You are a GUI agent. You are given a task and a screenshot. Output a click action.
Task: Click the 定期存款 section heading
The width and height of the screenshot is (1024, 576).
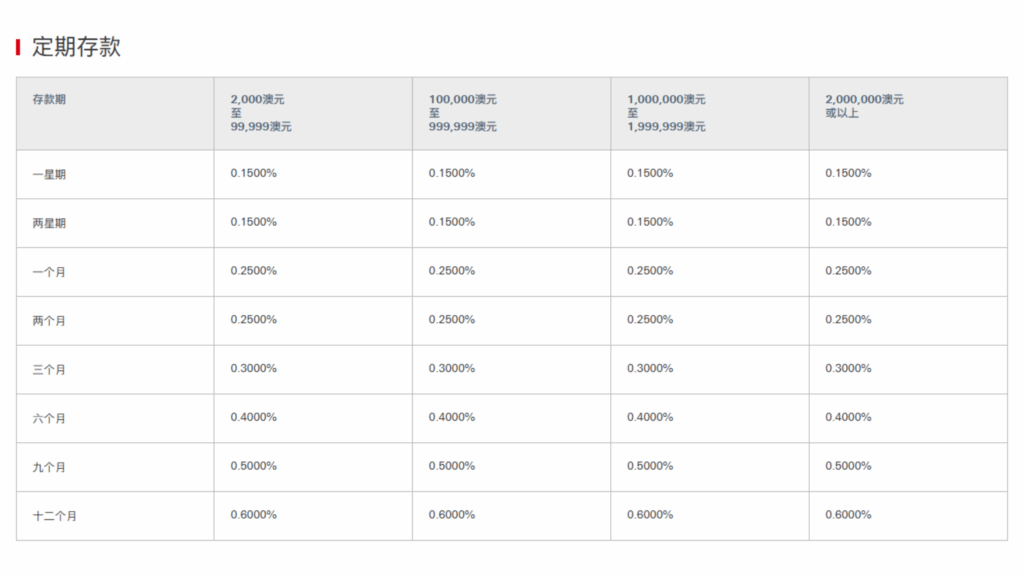(x=76, y=47)
